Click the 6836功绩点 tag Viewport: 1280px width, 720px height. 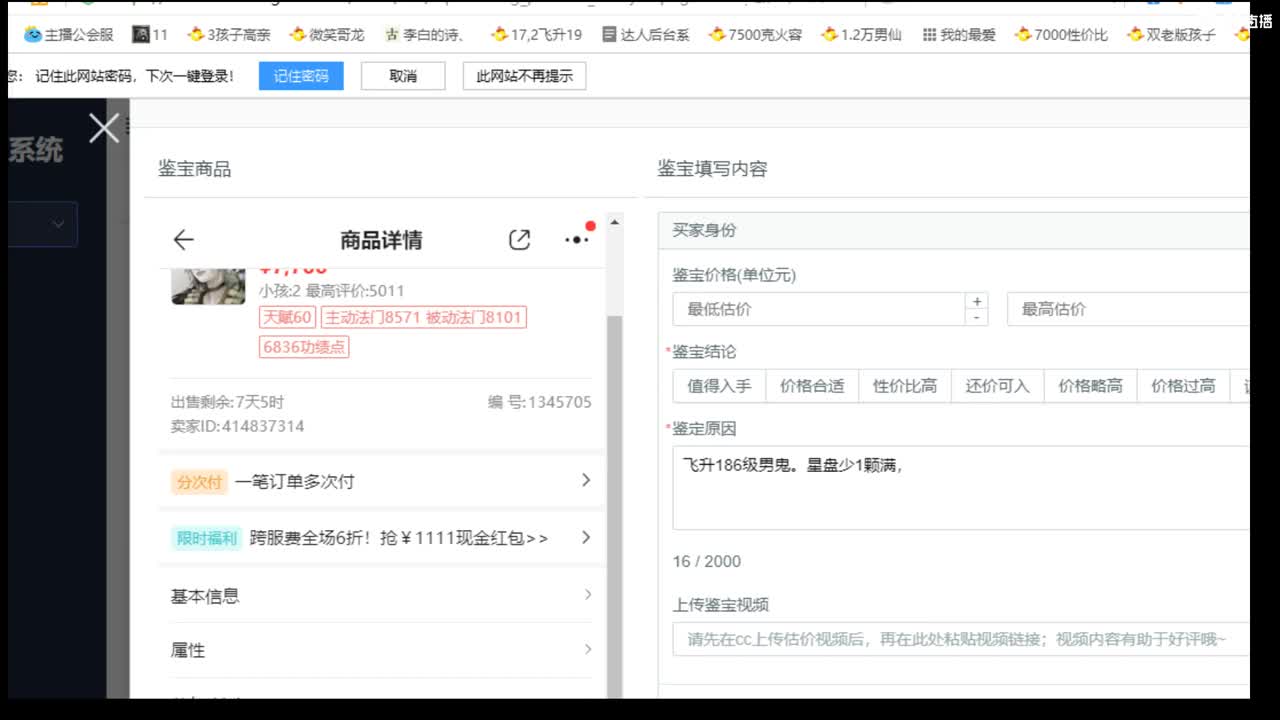[x=304, y=347]
